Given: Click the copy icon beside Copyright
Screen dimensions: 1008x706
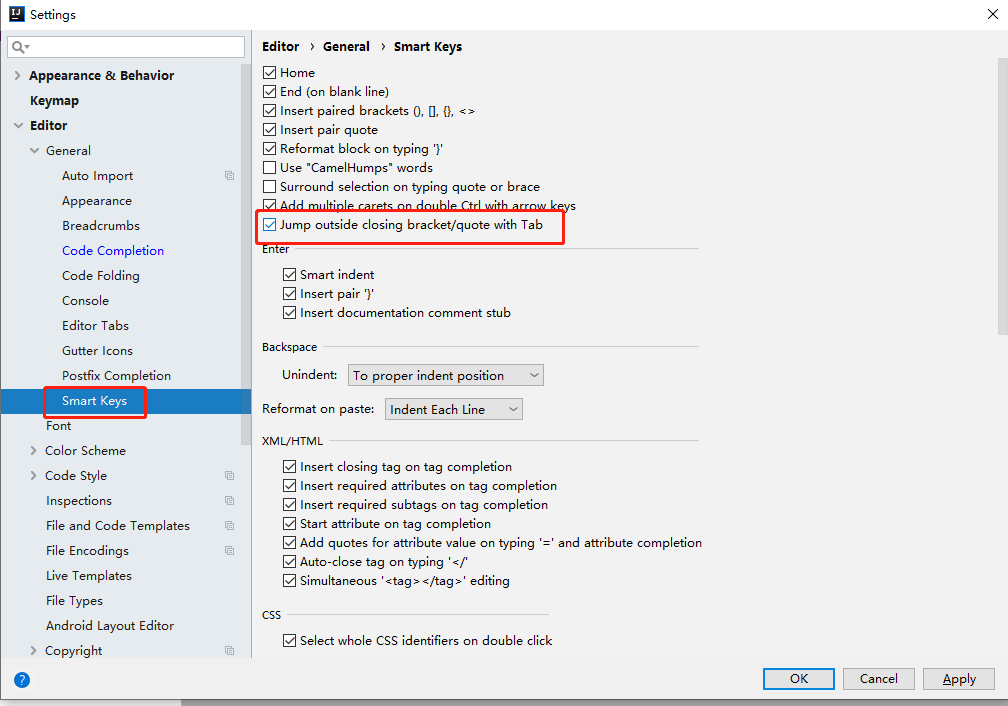Looking at the screenshot, I should pos(230,651).
